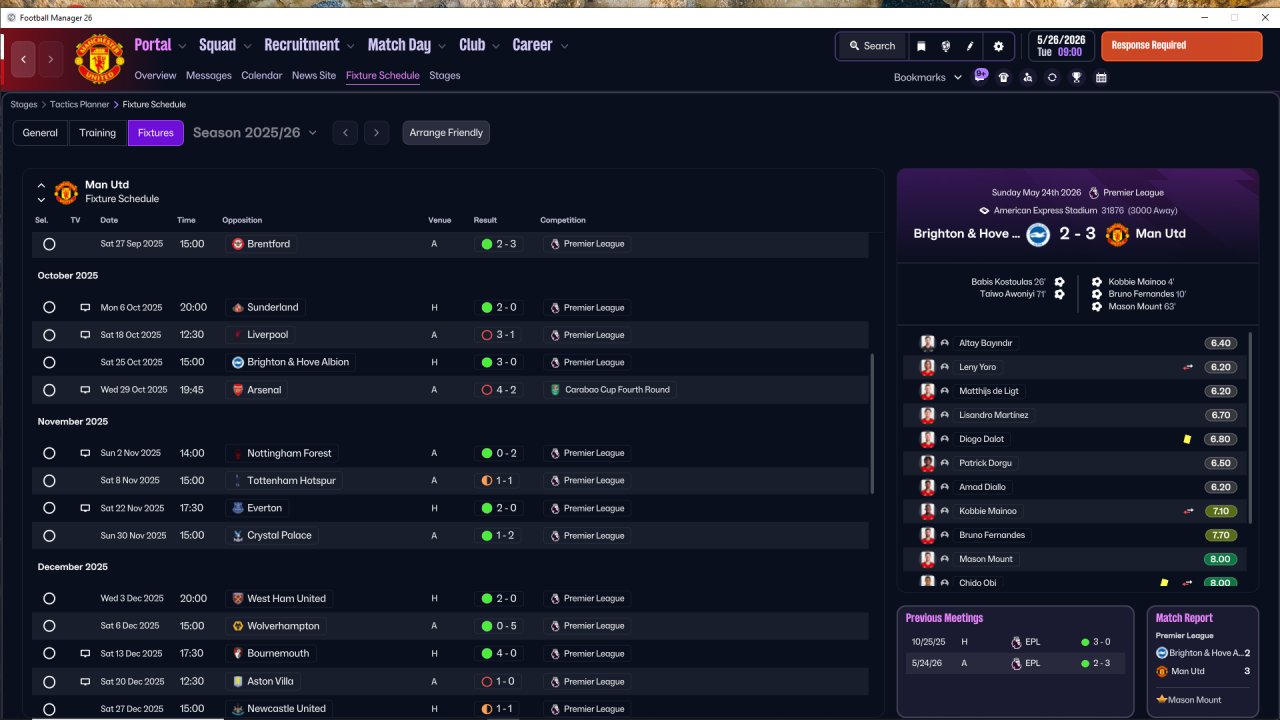Click the date and time 5/26/2026 display

tap(1061, 46)
